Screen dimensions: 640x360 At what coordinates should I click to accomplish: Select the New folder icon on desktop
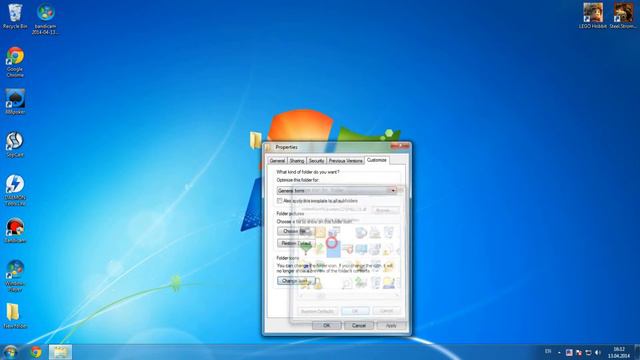click(x=15, y=316)
